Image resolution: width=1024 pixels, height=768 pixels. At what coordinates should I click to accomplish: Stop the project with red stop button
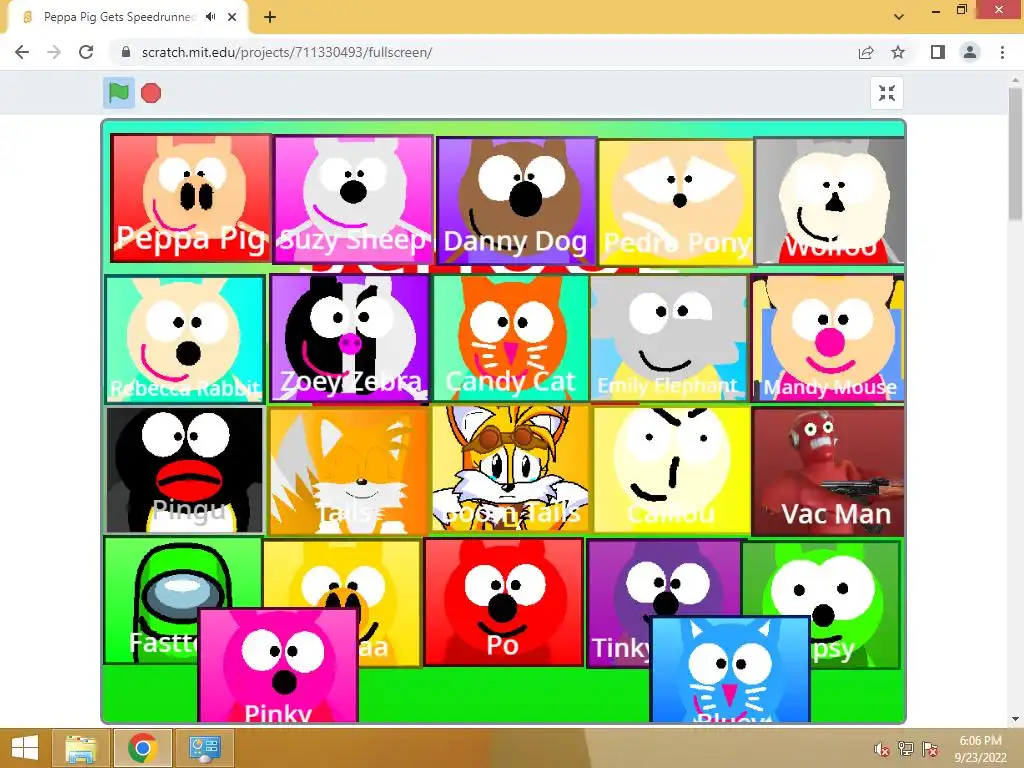(x=151, y=93)
